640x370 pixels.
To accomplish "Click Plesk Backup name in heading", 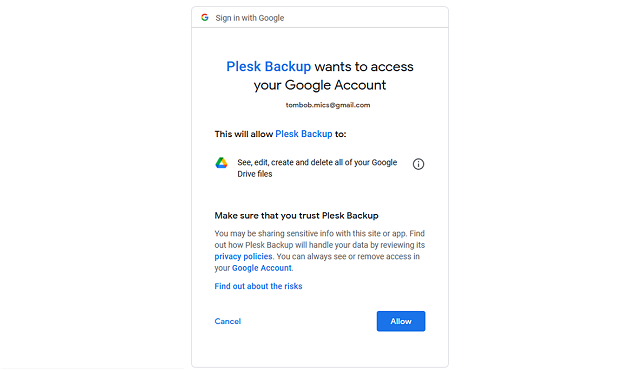I will 269,66.
